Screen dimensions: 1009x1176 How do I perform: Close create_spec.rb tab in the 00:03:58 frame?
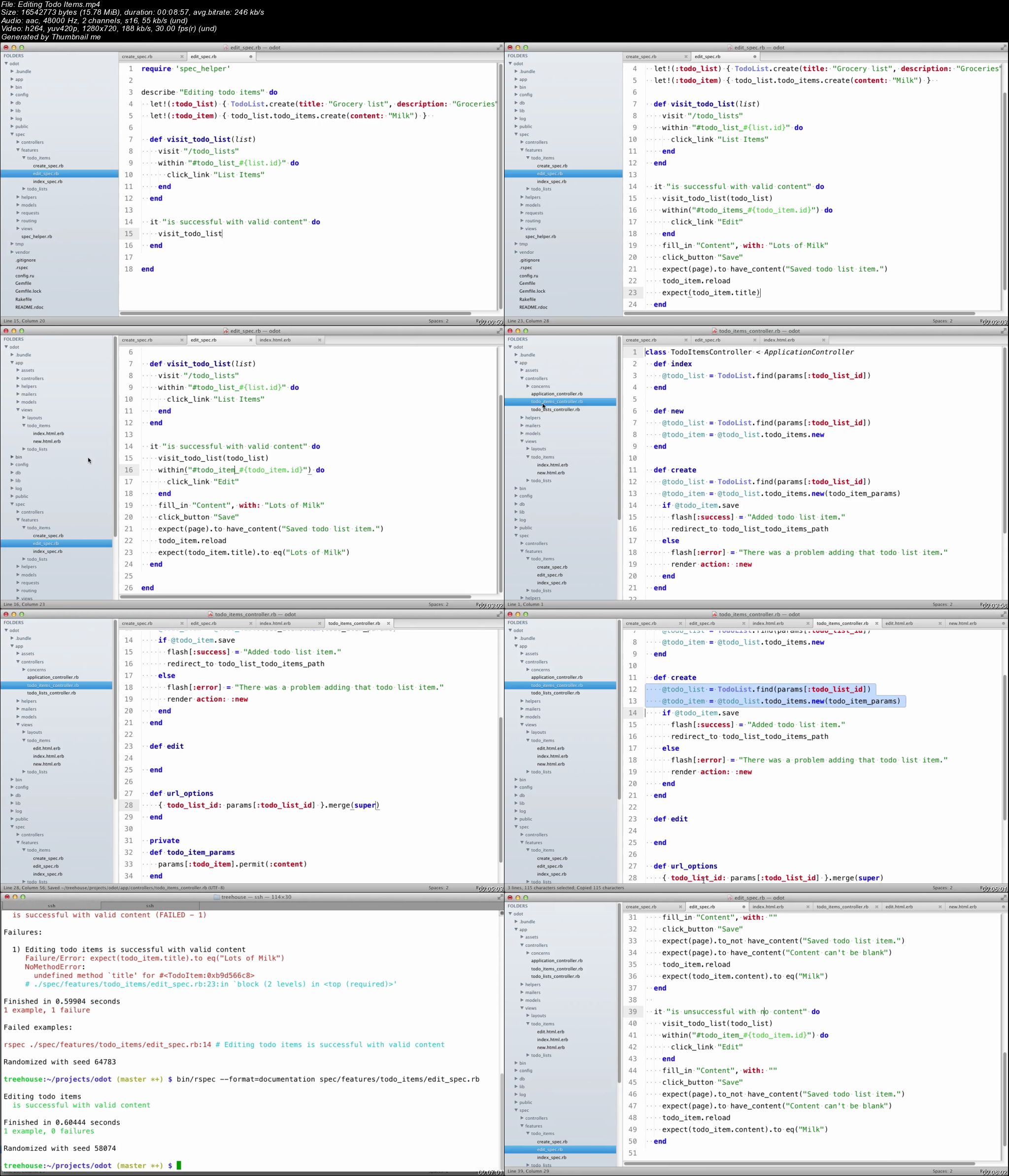click(685, 340)
